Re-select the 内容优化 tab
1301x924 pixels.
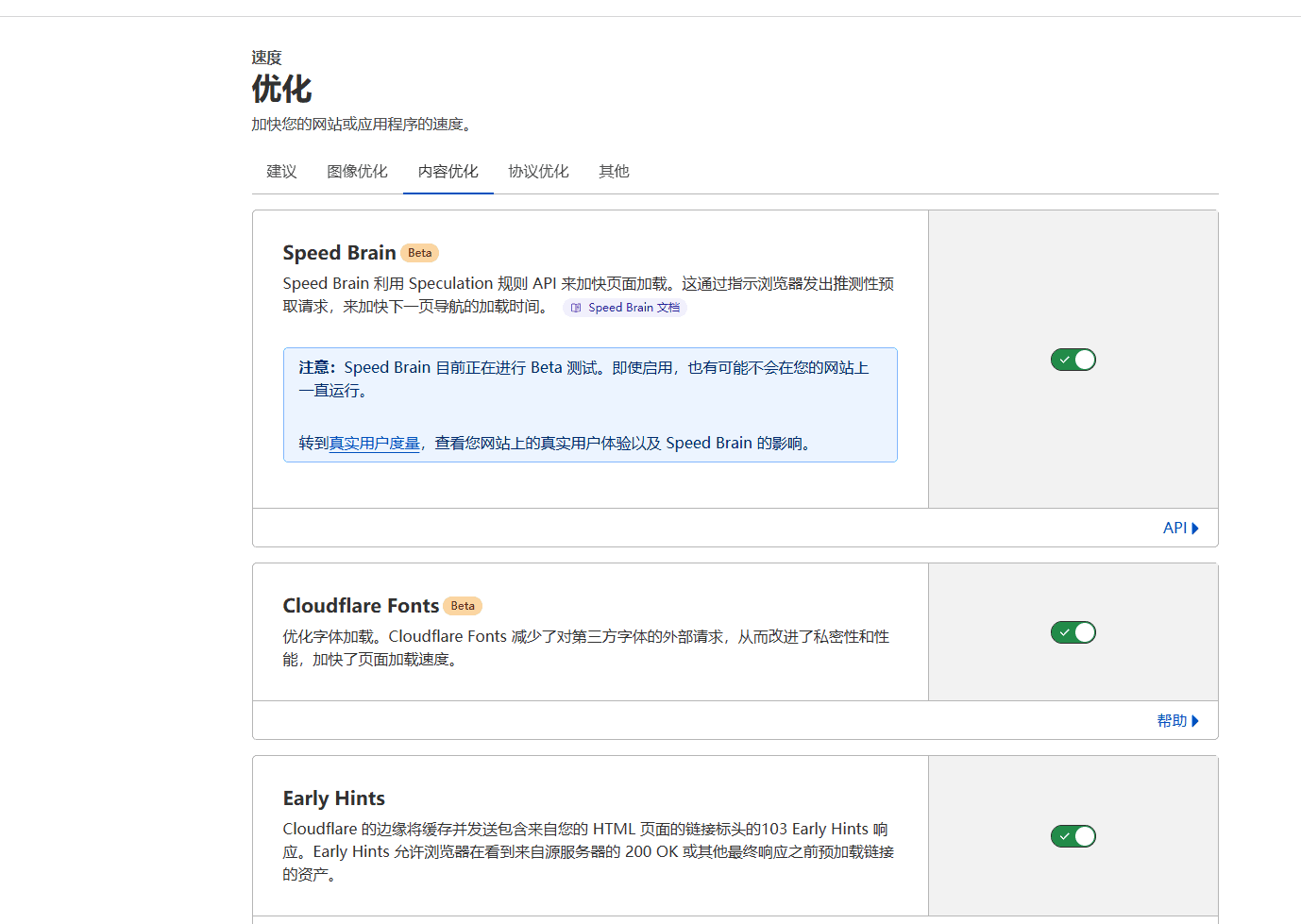pyautogui.click(x=448, y=171)
